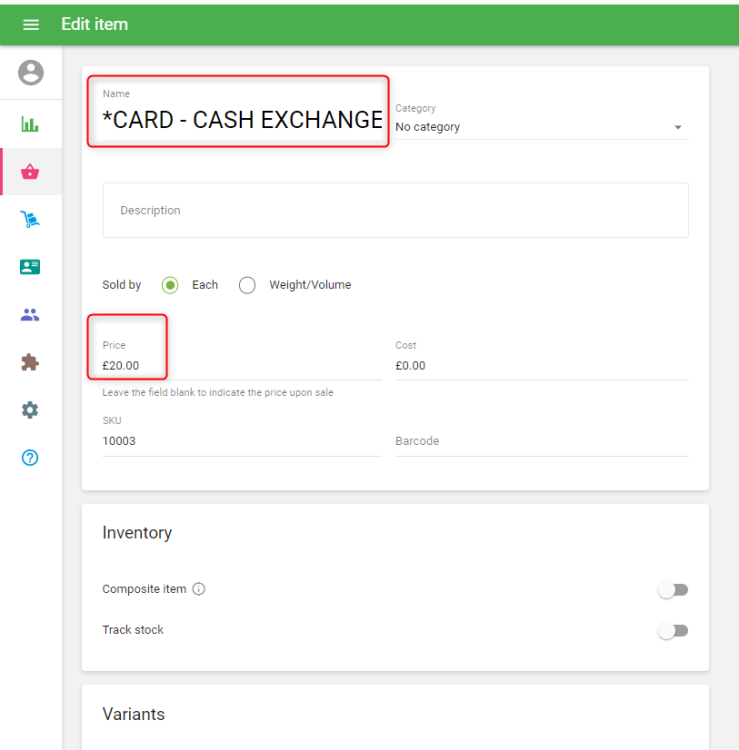Open the Settings gear icon
The height and width of the screenshot is (750, 739).
point(30,410)
